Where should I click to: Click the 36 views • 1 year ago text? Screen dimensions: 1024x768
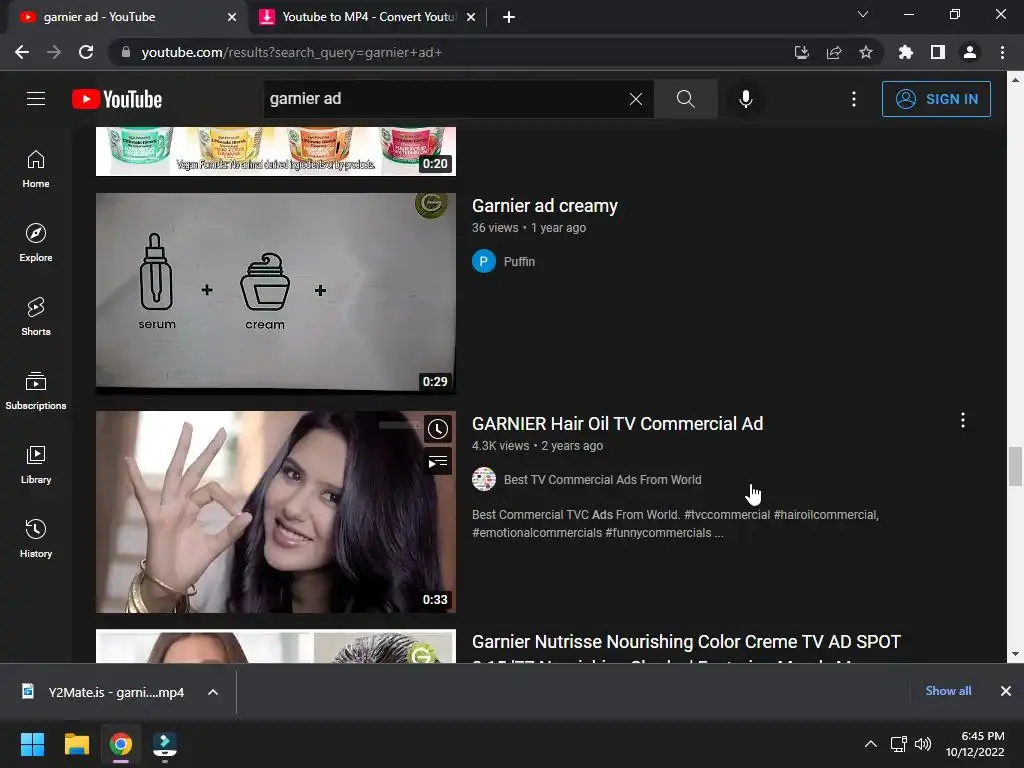tap(529, 228)
